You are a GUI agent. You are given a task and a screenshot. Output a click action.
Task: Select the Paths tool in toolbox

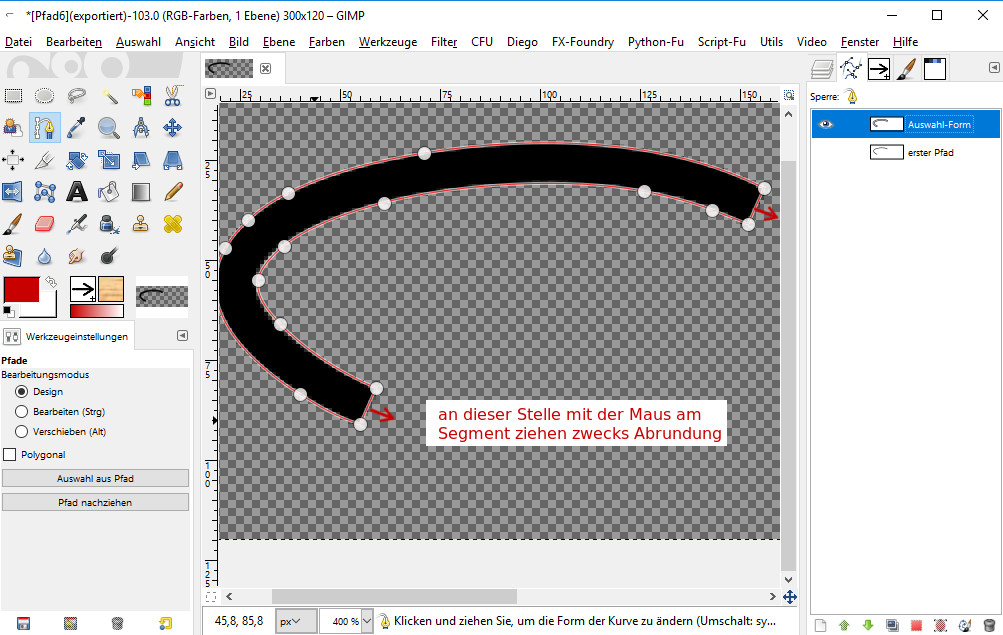pos(44,128)
